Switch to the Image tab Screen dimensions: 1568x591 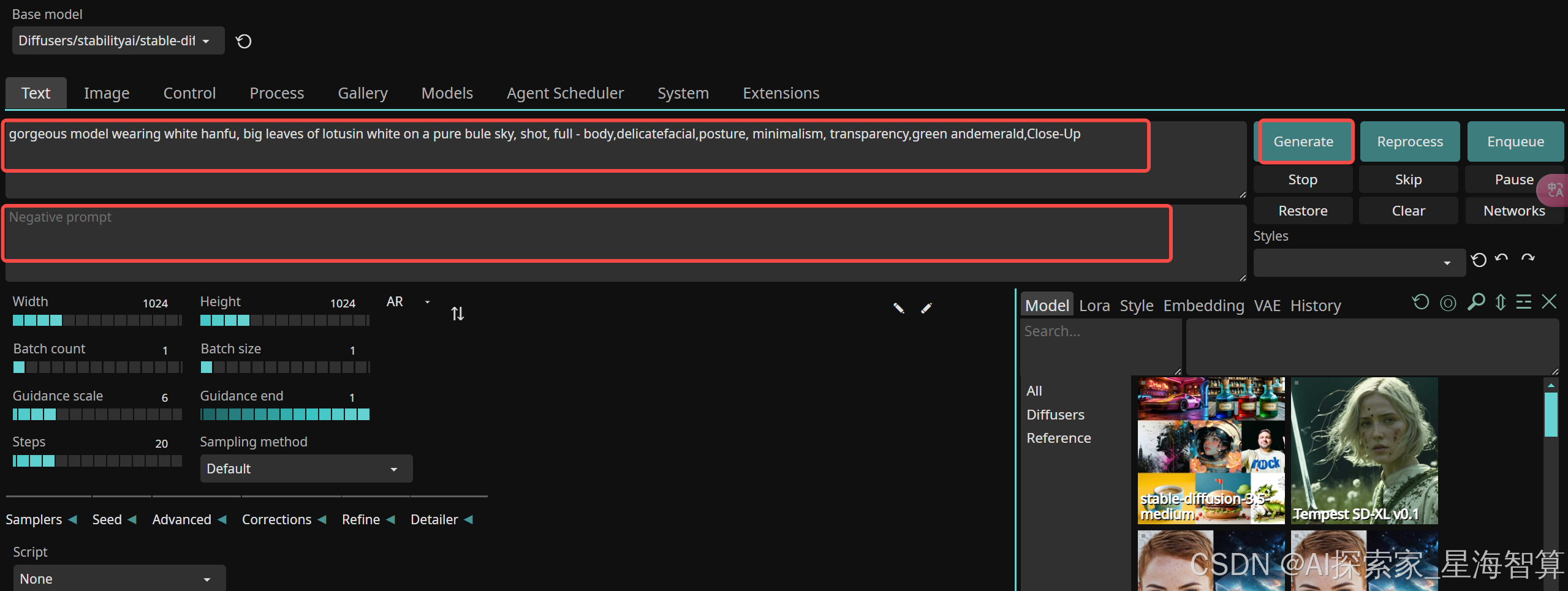tap(107, 93)
